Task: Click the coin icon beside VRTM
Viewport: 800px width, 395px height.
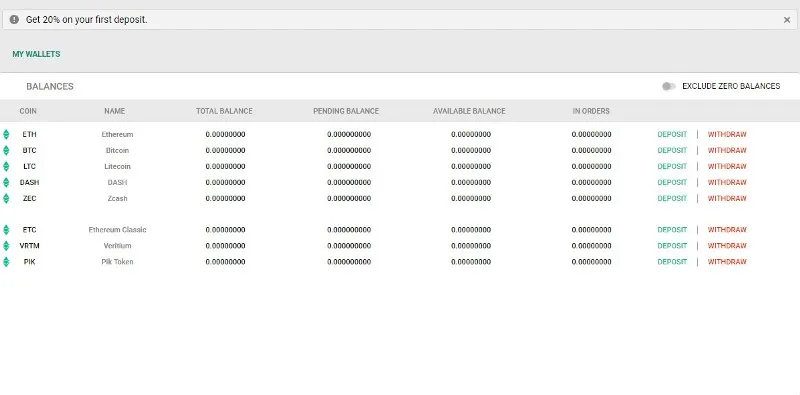Action: pyautogui.click(x=6, y=245)
